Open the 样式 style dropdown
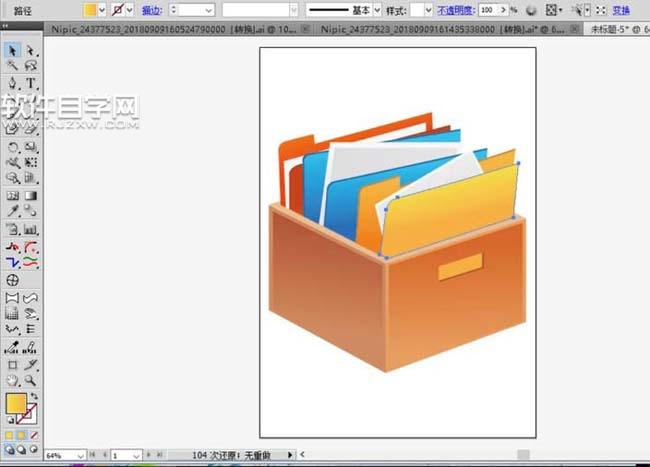The width and height of the screenshot is (650, 467). [x=428, y=10]
